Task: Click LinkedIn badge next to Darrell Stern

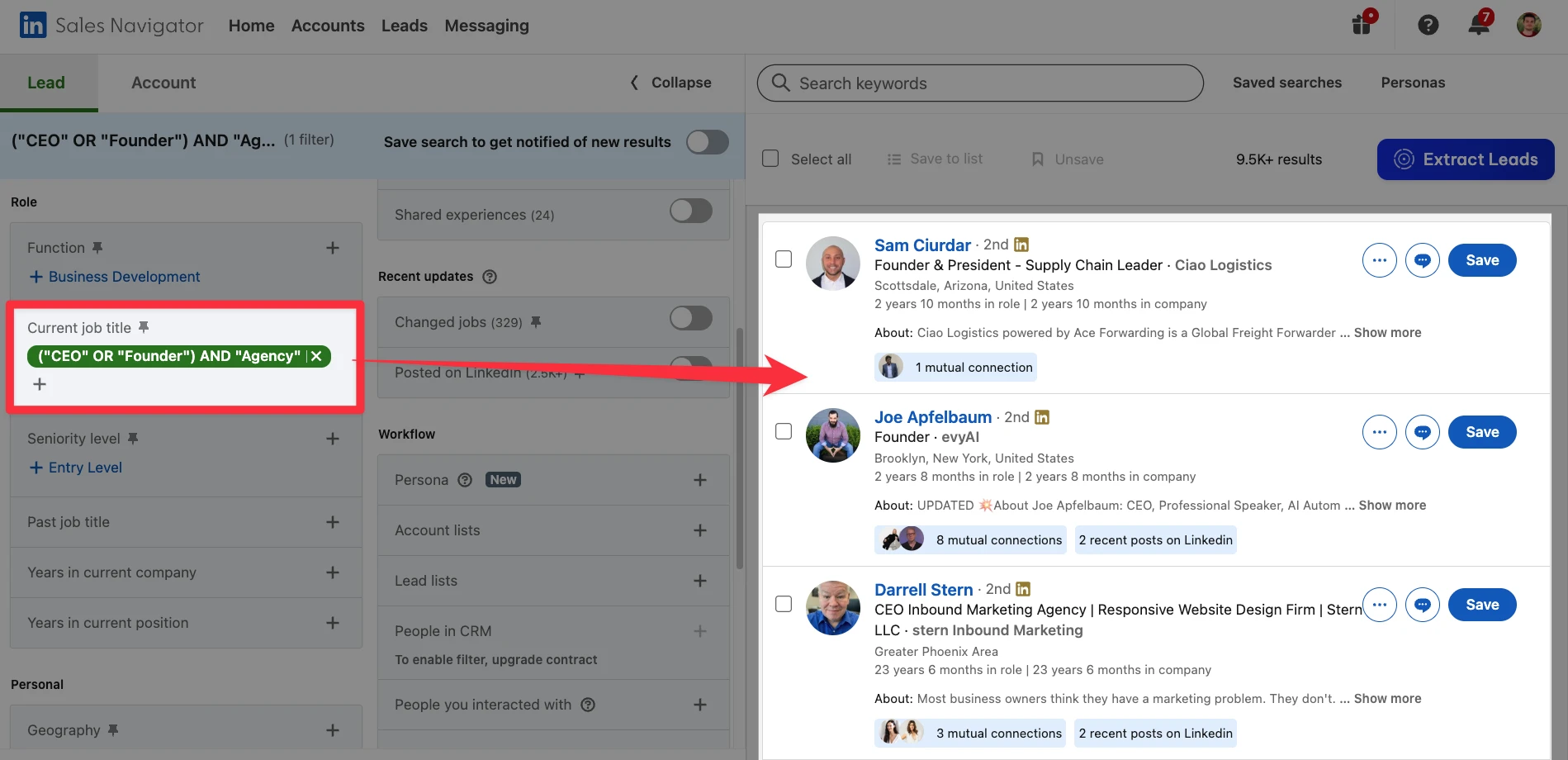Action: (x=1023, y=589)
